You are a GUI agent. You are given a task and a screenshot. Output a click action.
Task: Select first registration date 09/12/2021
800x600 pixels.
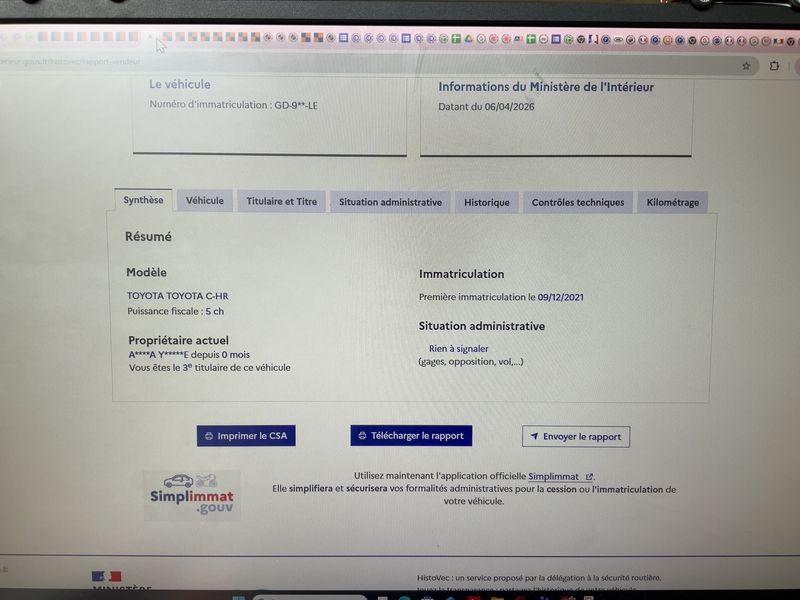[560, 297]
